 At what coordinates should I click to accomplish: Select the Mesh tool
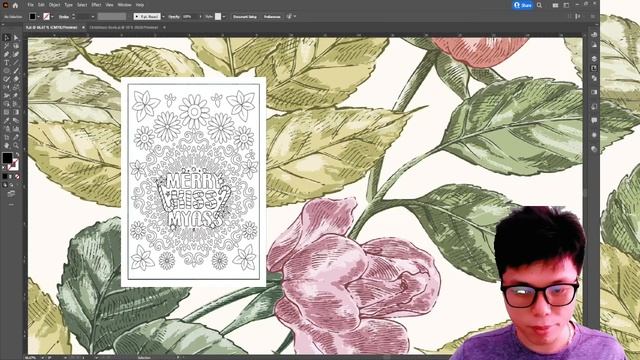(7, 112)
